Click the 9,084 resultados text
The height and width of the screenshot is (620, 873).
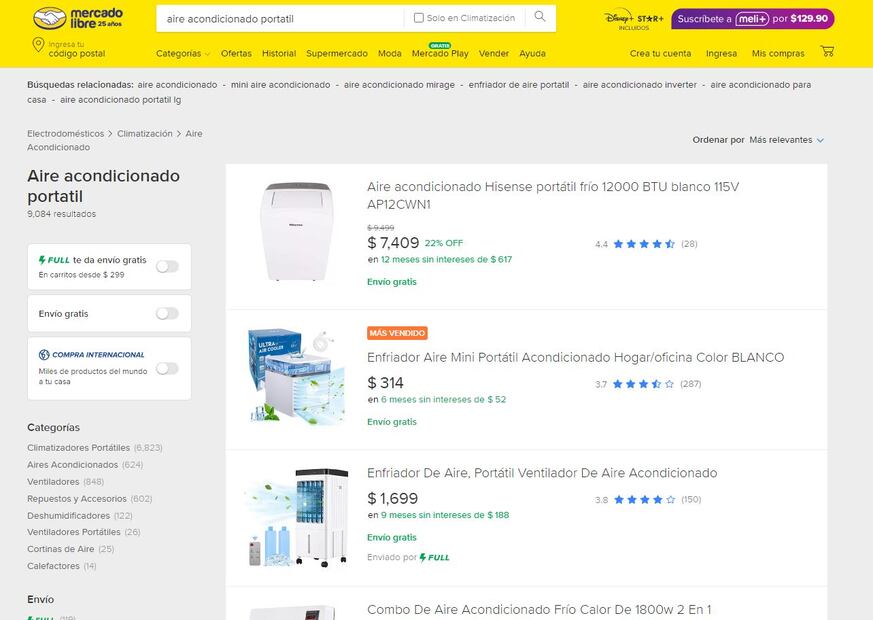[x=61, y=214]
